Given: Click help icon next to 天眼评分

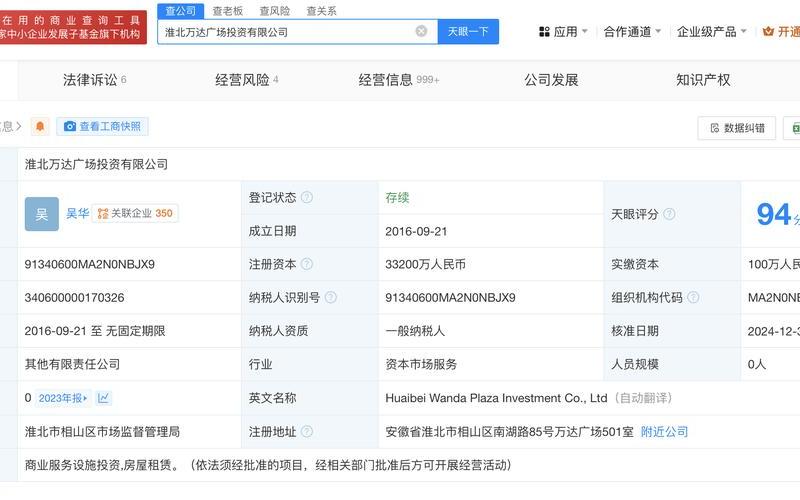Looking at the screenshot, I should [x=669, y=214].
